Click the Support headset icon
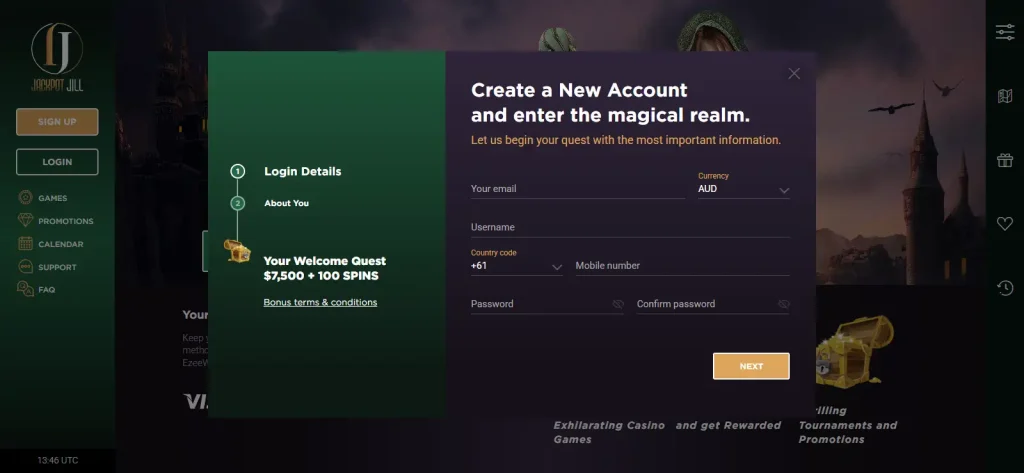 [25, 267]
